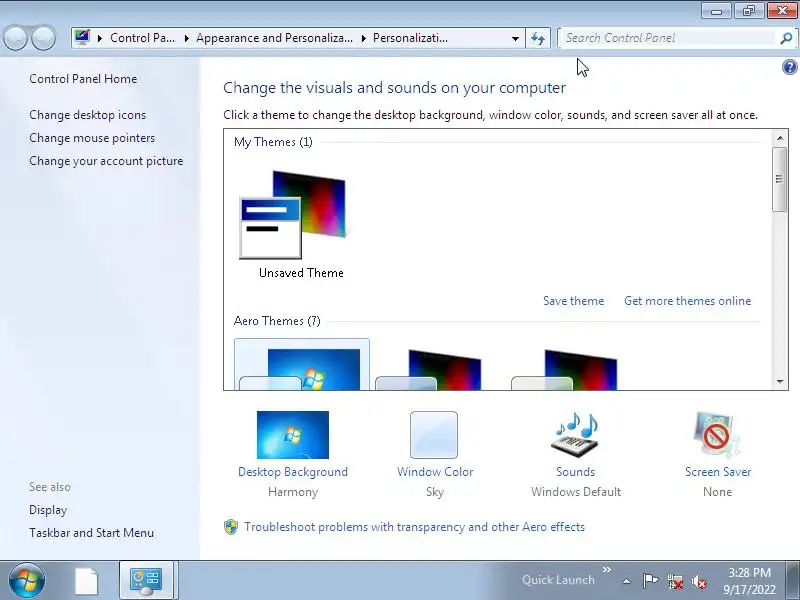Image resolution: width=800 pixels, height=600 pixels.
Task: Open Change desktop icons link
Action: (x=87, y=115)
